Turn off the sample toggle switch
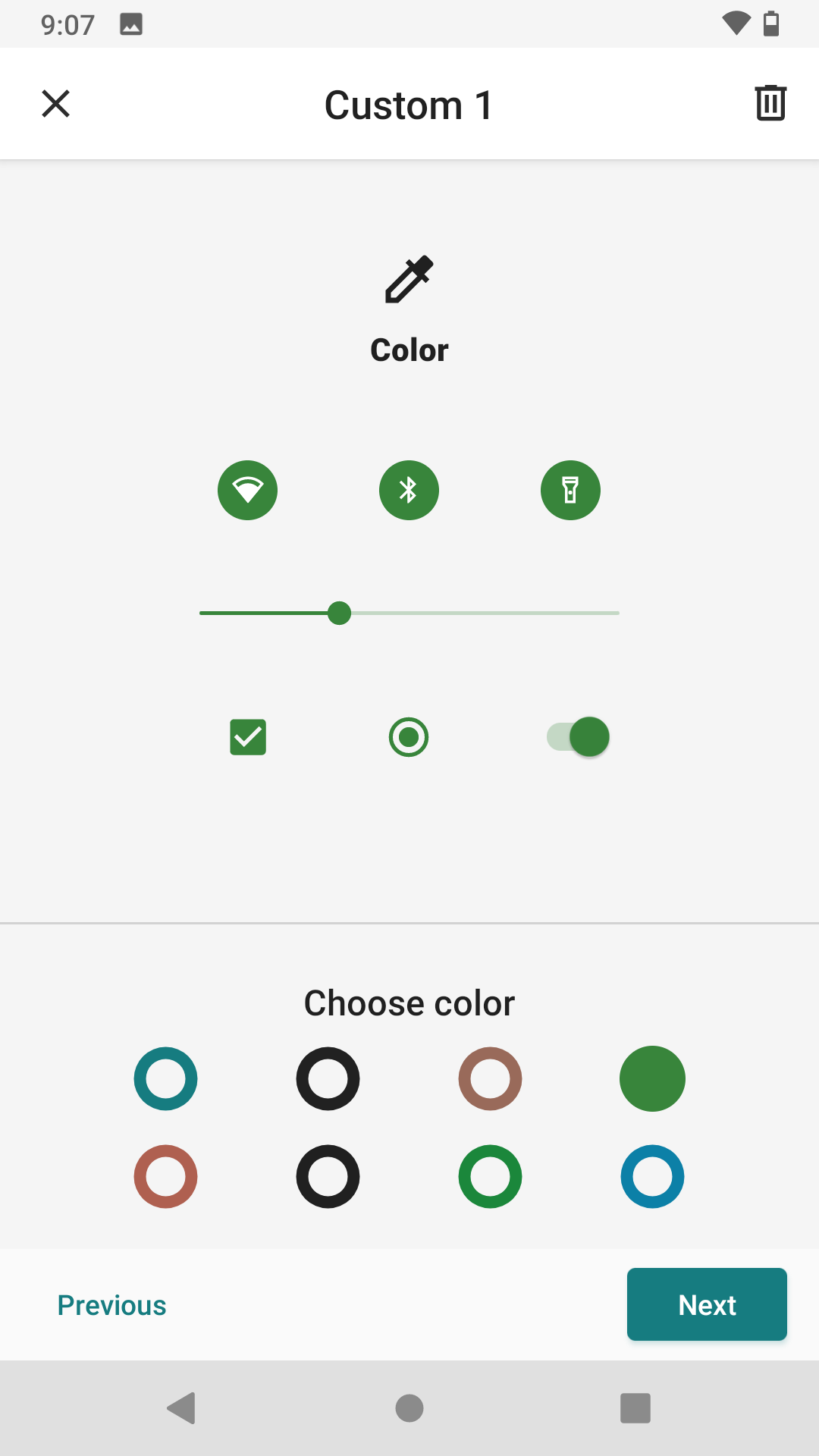819x1456 pixels. 578,736
